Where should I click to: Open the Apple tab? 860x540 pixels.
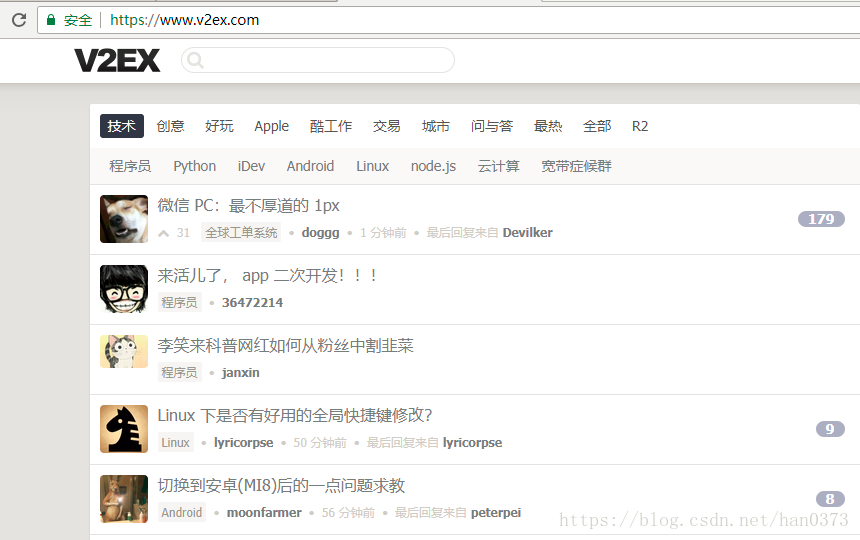[x=271, y=126]
